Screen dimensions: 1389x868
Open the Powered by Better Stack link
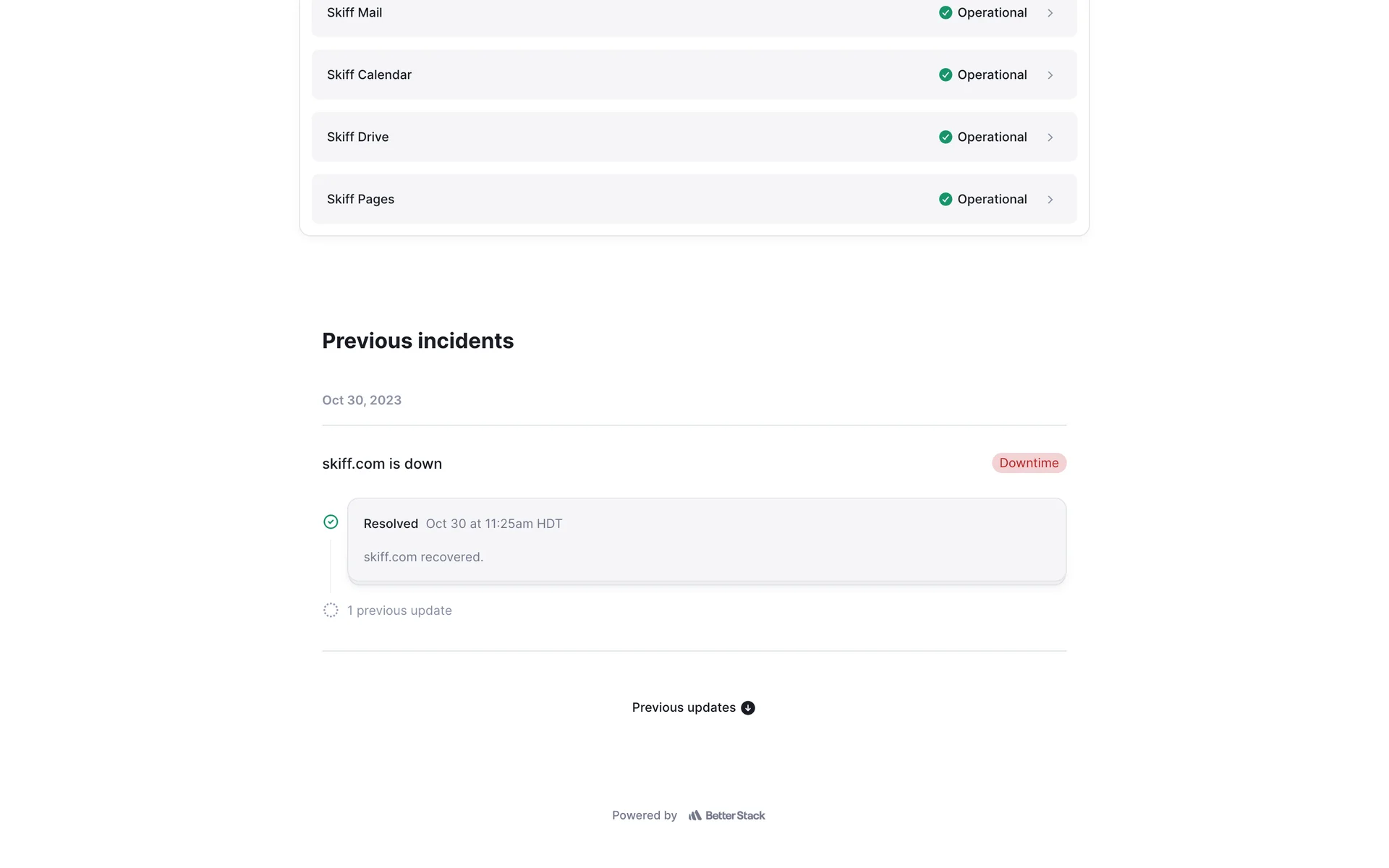pyautogui.click(x=726, y=815)
